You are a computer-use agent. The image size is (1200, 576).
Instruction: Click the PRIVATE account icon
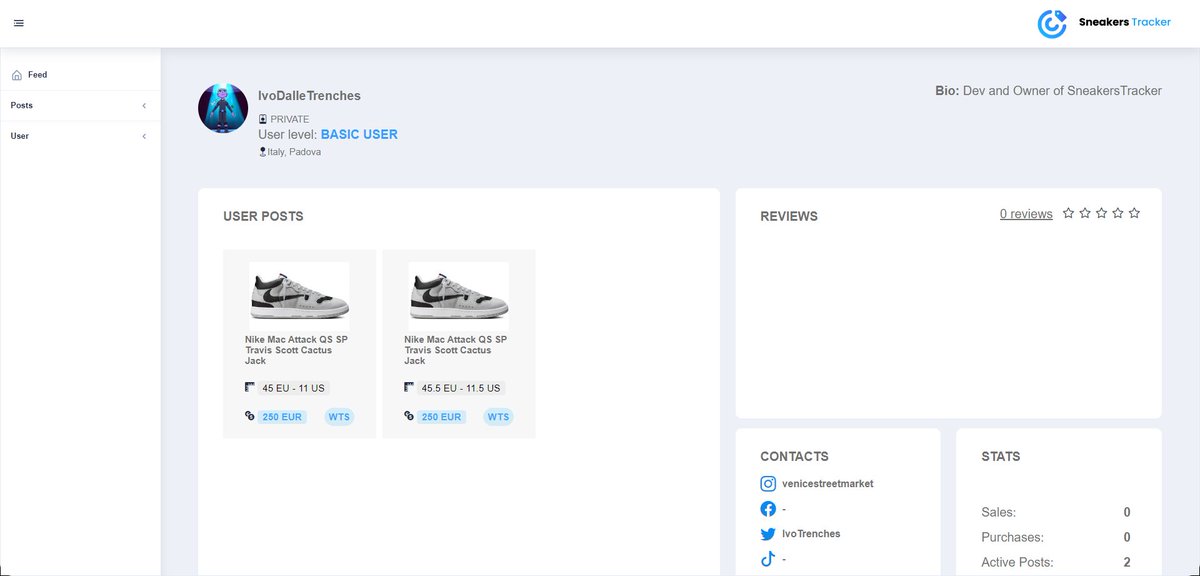tap(263, 119)
